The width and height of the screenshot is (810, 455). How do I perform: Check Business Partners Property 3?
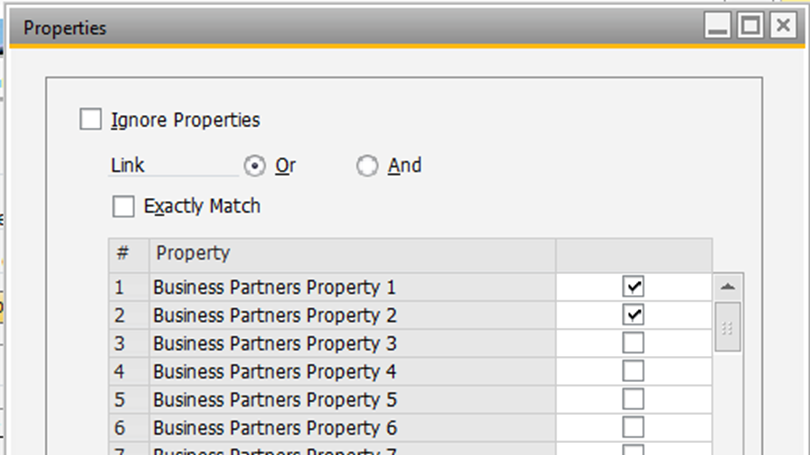coord(634,343)
